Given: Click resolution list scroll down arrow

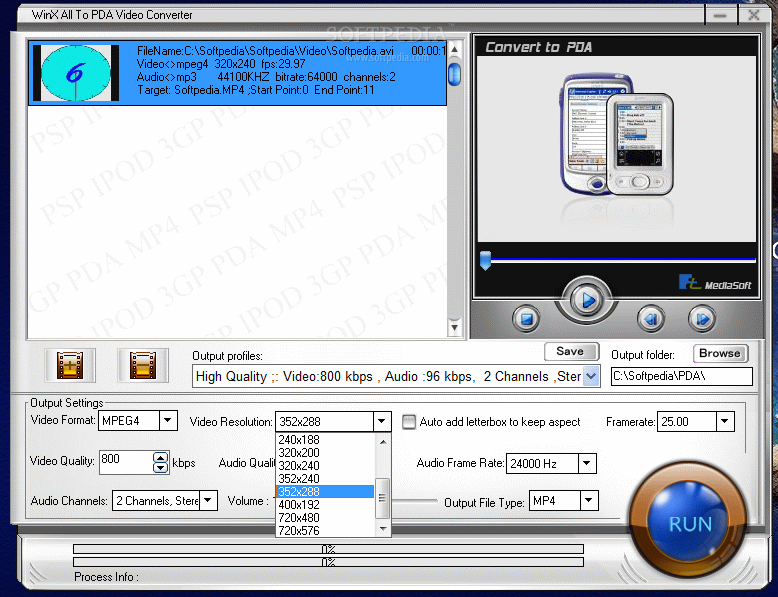Looking at the screenshot, I should point(383,529).
